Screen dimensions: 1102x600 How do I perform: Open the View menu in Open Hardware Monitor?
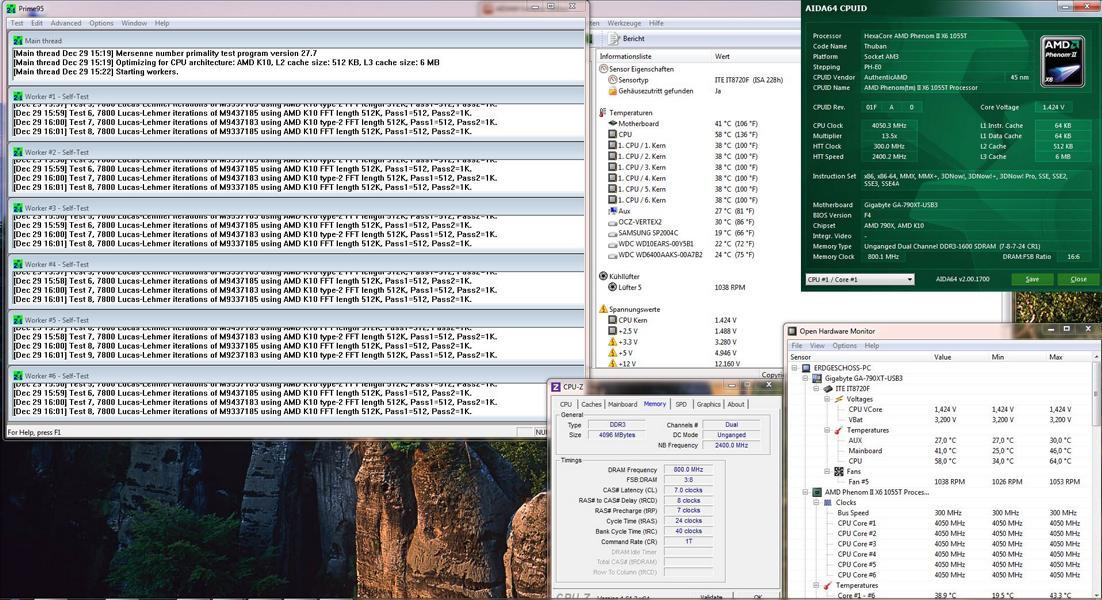(x=817, y=346)
